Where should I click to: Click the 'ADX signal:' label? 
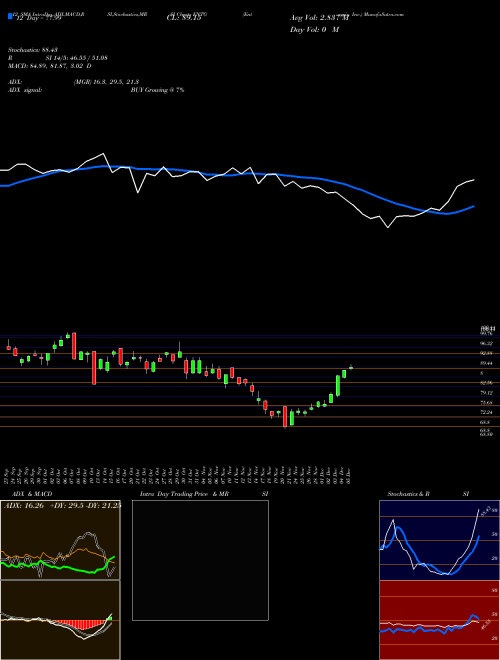click(25, 90)
